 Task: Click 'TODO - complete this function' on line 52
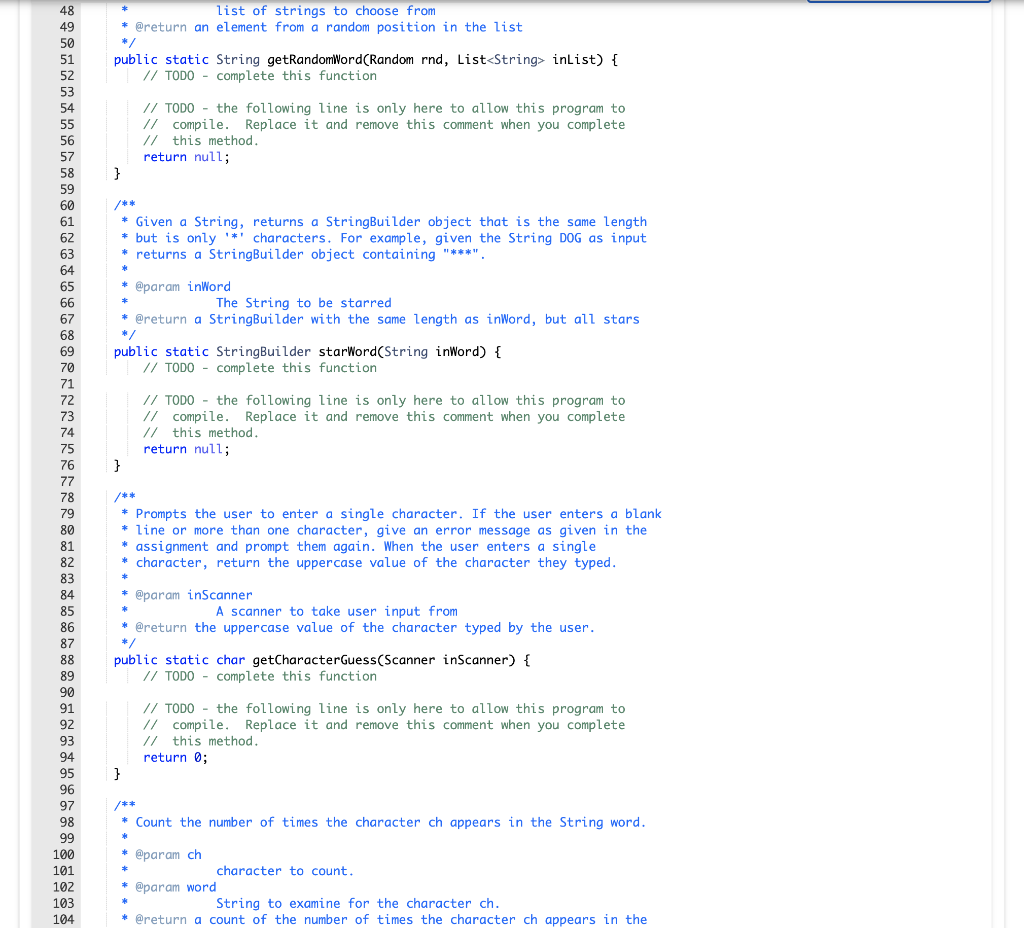[x=260, y=76]
